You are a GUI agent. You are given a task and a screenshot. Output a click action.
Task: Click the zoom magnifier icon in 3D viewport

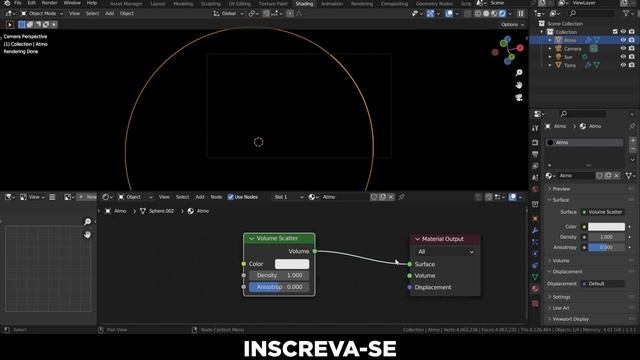(x=519, y=73)
